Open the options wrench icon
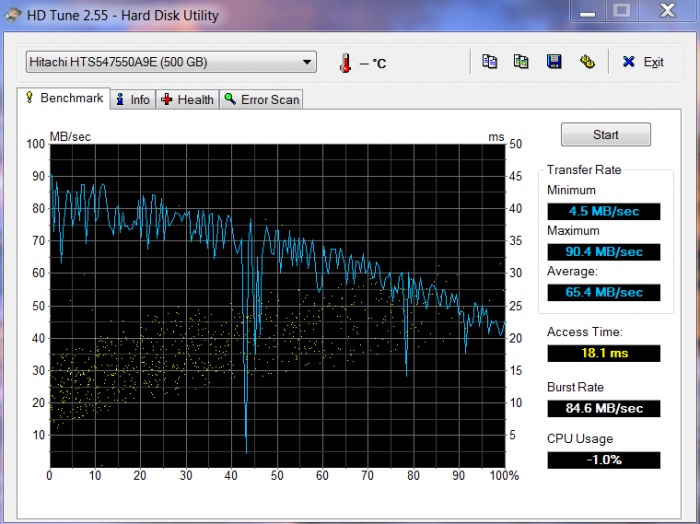 coord(587,62)
